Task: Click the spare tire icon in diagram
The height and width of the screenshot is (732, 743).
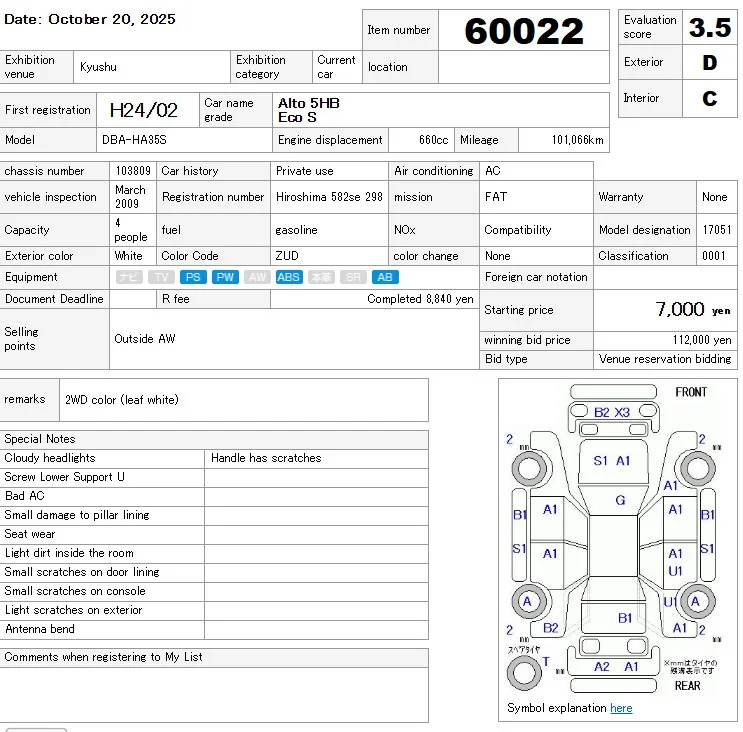Action: (x=524, y=673)
